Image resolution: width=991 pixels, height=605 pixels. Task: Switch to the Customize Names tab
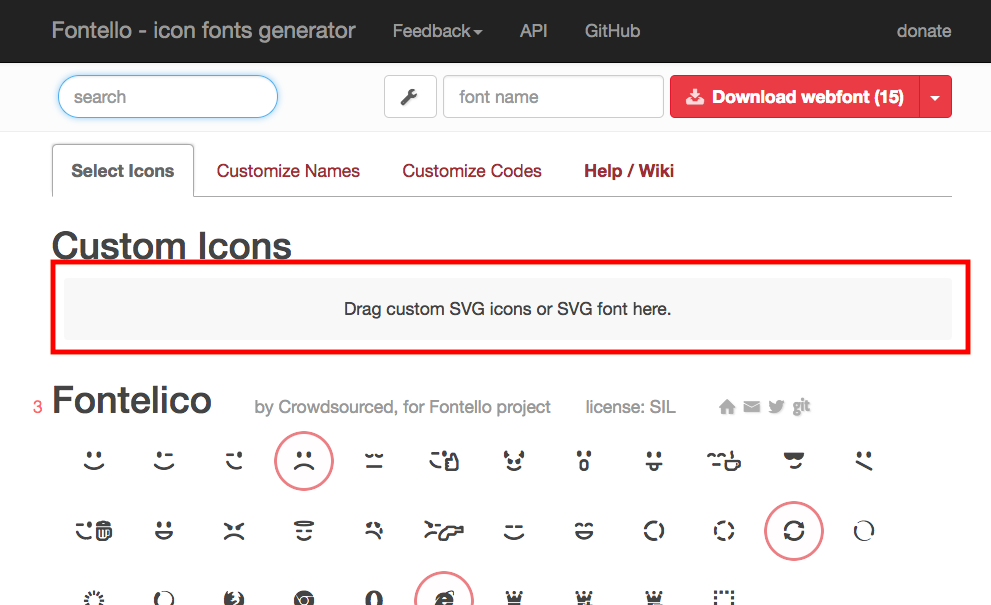click(x=288, y=171)
